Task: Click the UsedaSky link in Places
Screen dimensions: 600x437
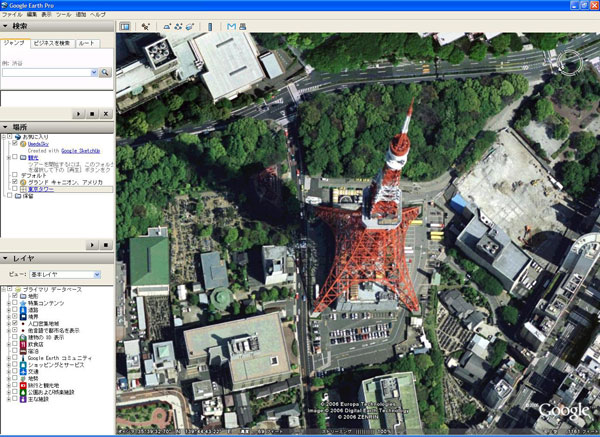Action: click(38, 144)
